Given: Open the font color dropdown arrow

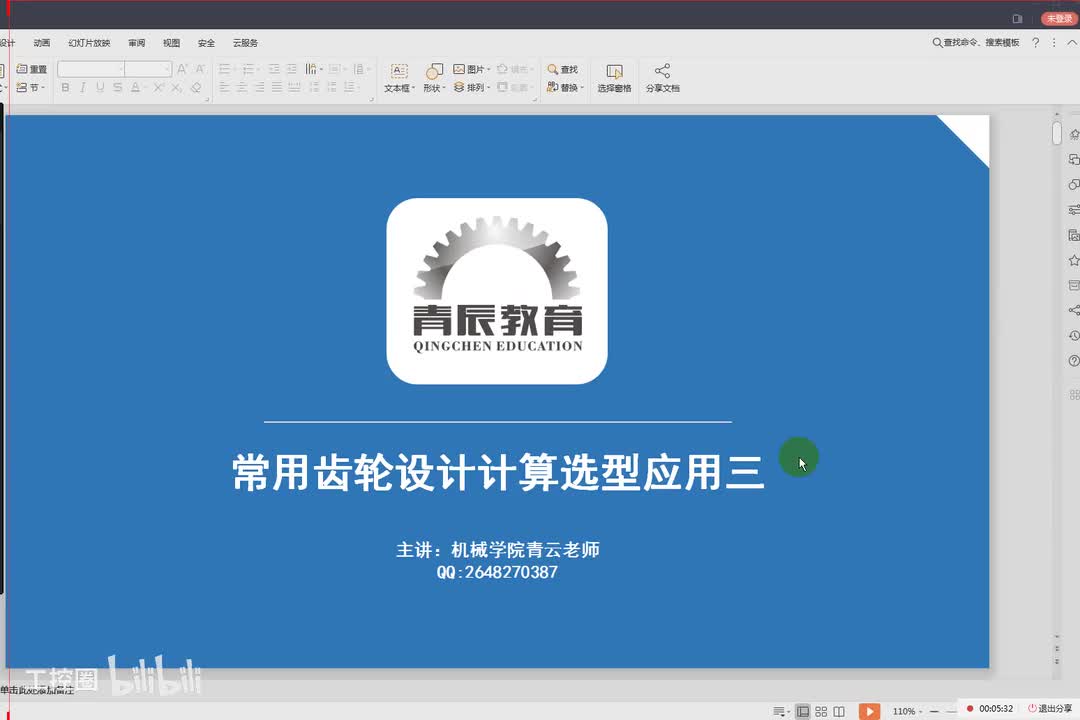Looking at the screenshot, I should click(x=146, y=88).
